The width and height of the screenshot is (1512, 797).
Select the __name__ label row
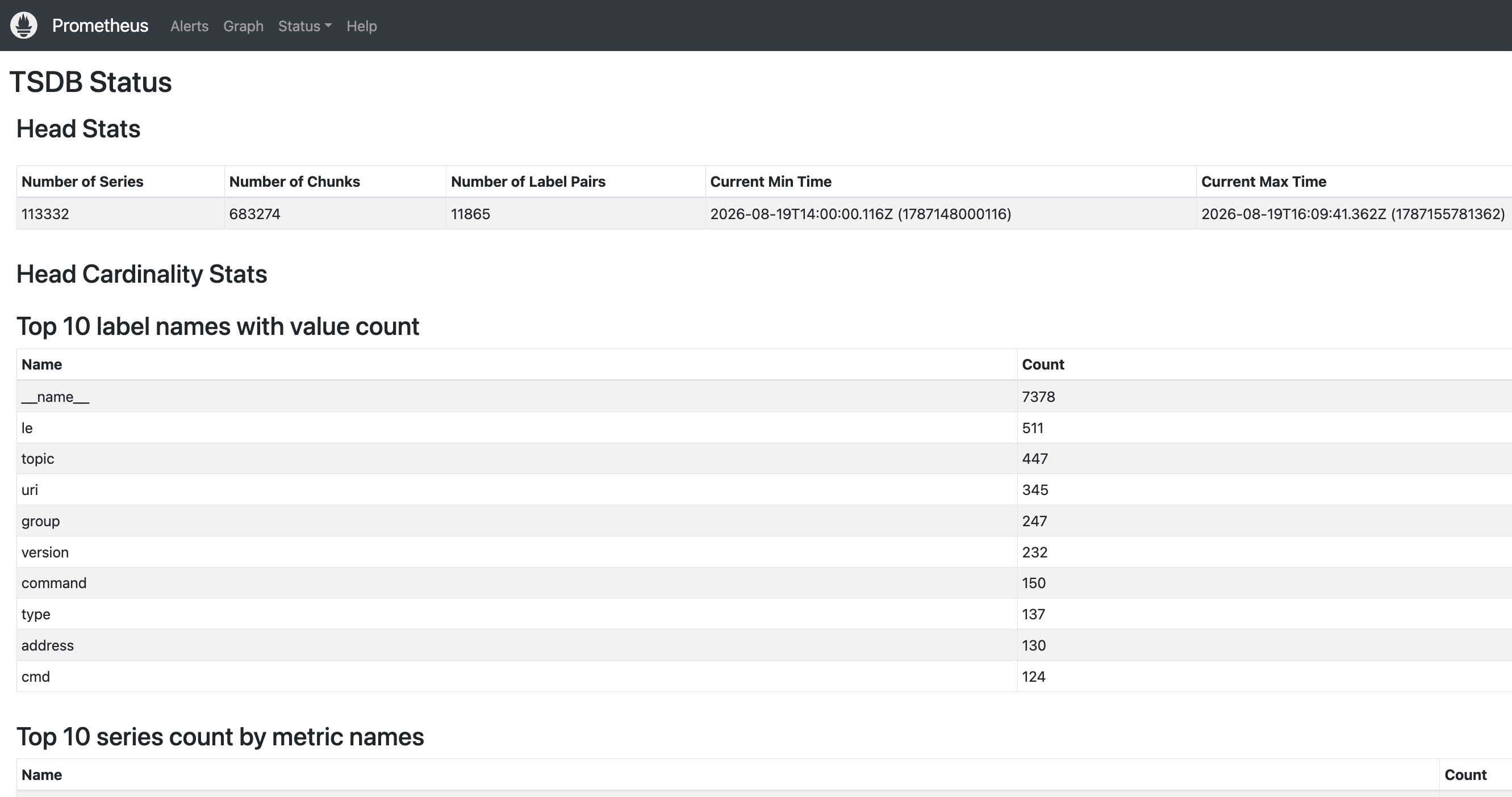point(764,397)
